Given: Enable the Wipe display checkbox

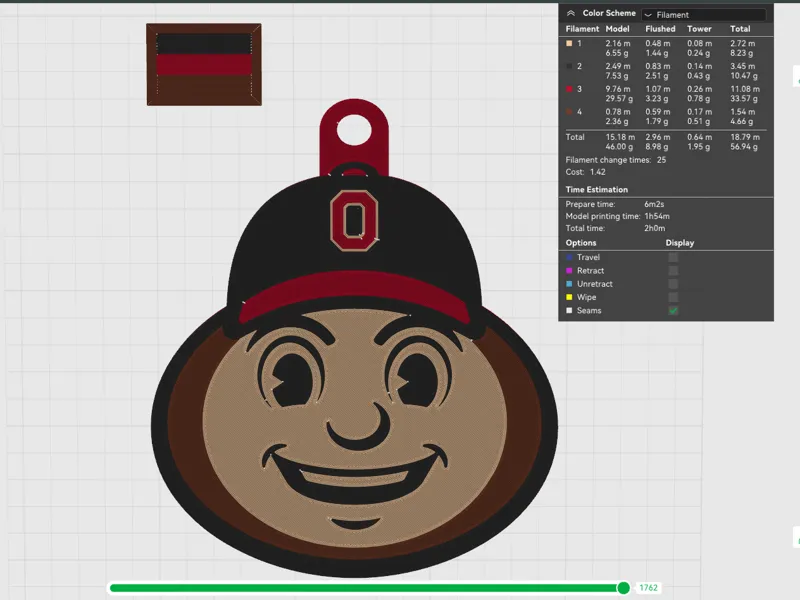Looking at the screenshot, I should click(673, 297).
